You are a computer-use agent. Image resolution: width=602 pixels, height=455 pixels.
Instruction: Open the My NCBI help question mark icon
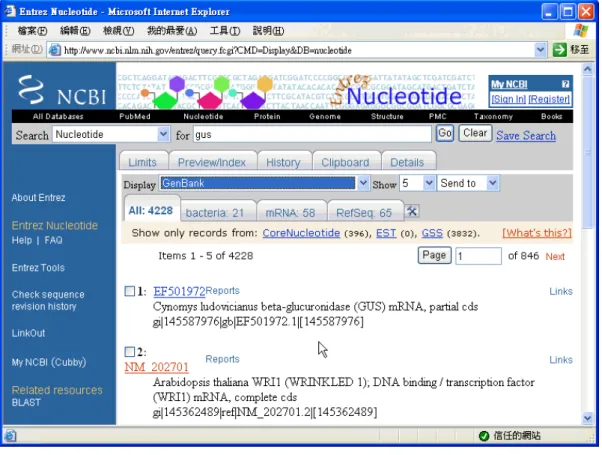pyautogui.click(x=565, y=84)
